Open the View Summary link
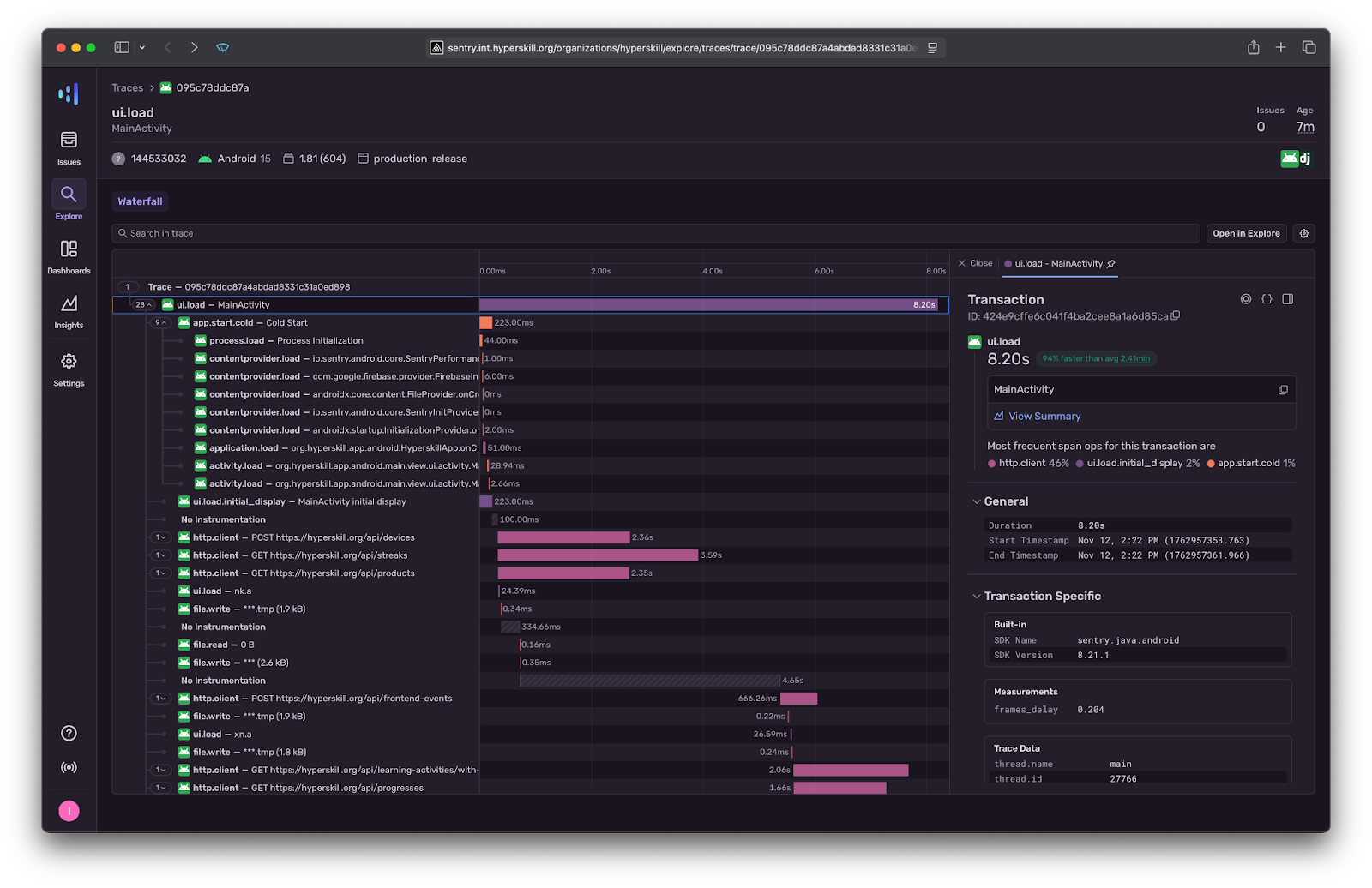 click(1044, 416)
